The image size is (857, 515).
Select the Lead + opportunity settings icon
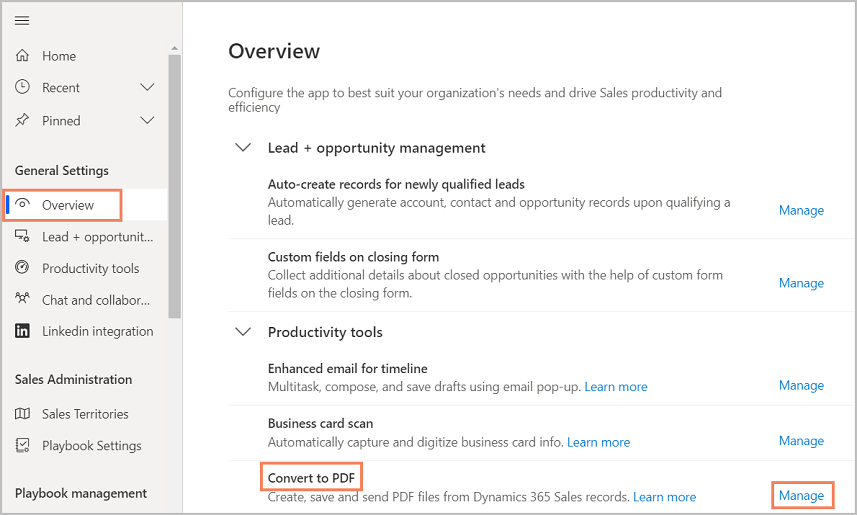coord(23,237)
